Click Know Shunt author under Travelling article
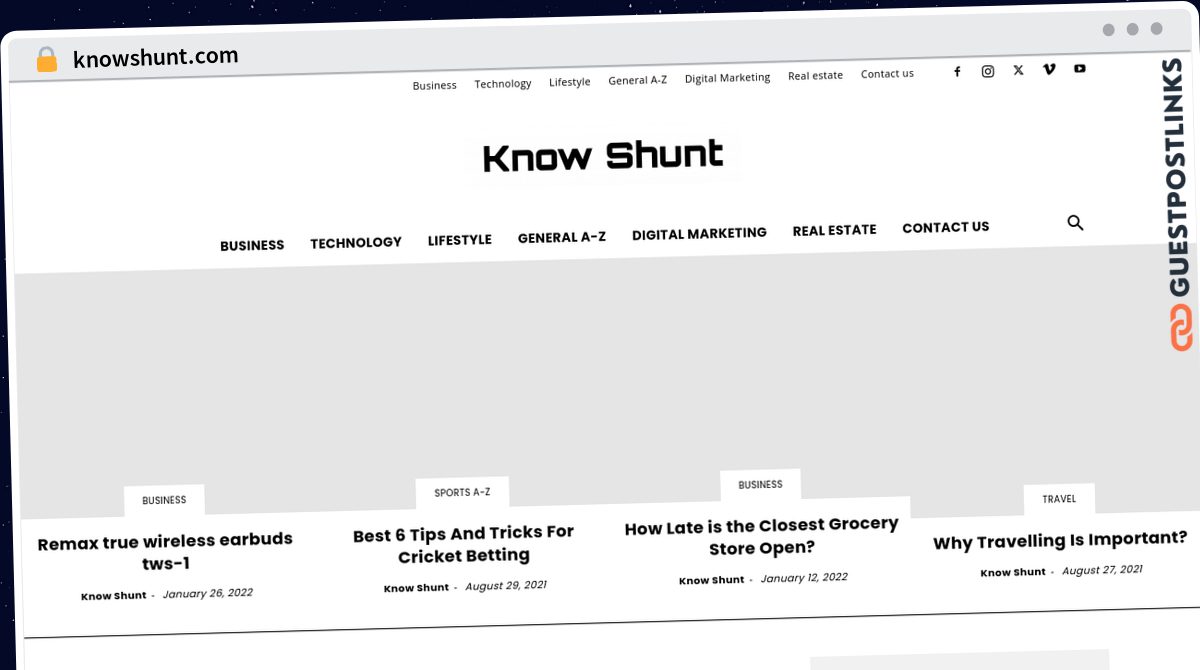1200x670 pixels. coord(1013,573)
